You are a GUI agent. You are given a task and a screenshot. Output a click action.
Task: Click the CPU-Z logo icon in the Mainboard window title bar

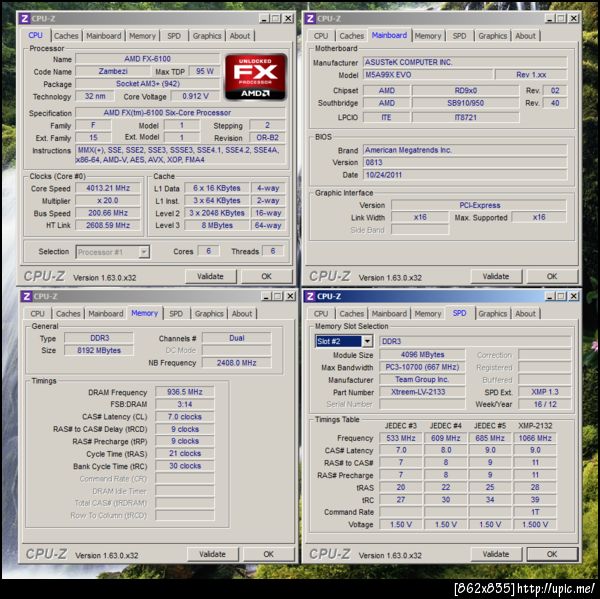310,18
